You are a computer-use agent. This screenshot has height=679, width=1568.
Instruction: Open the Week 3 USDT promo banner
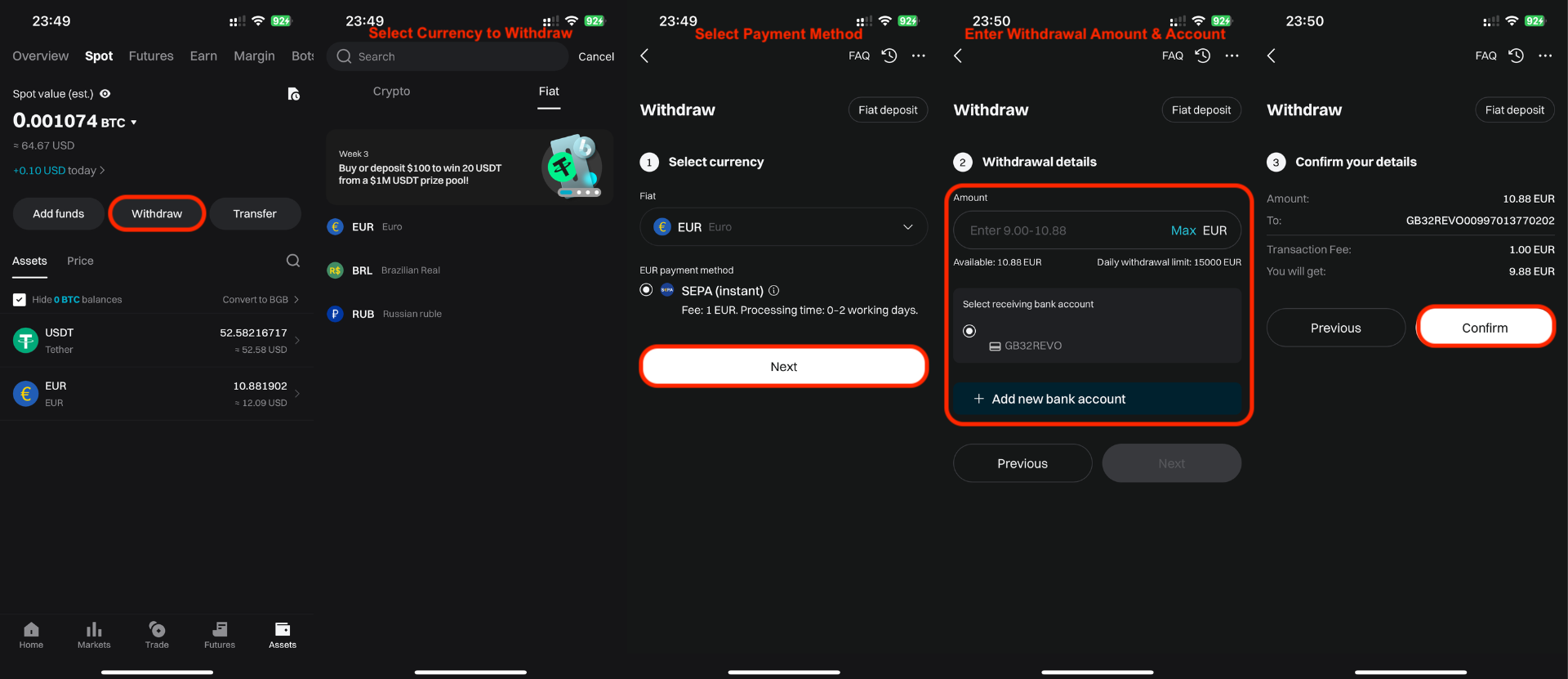tap(470, 168)
